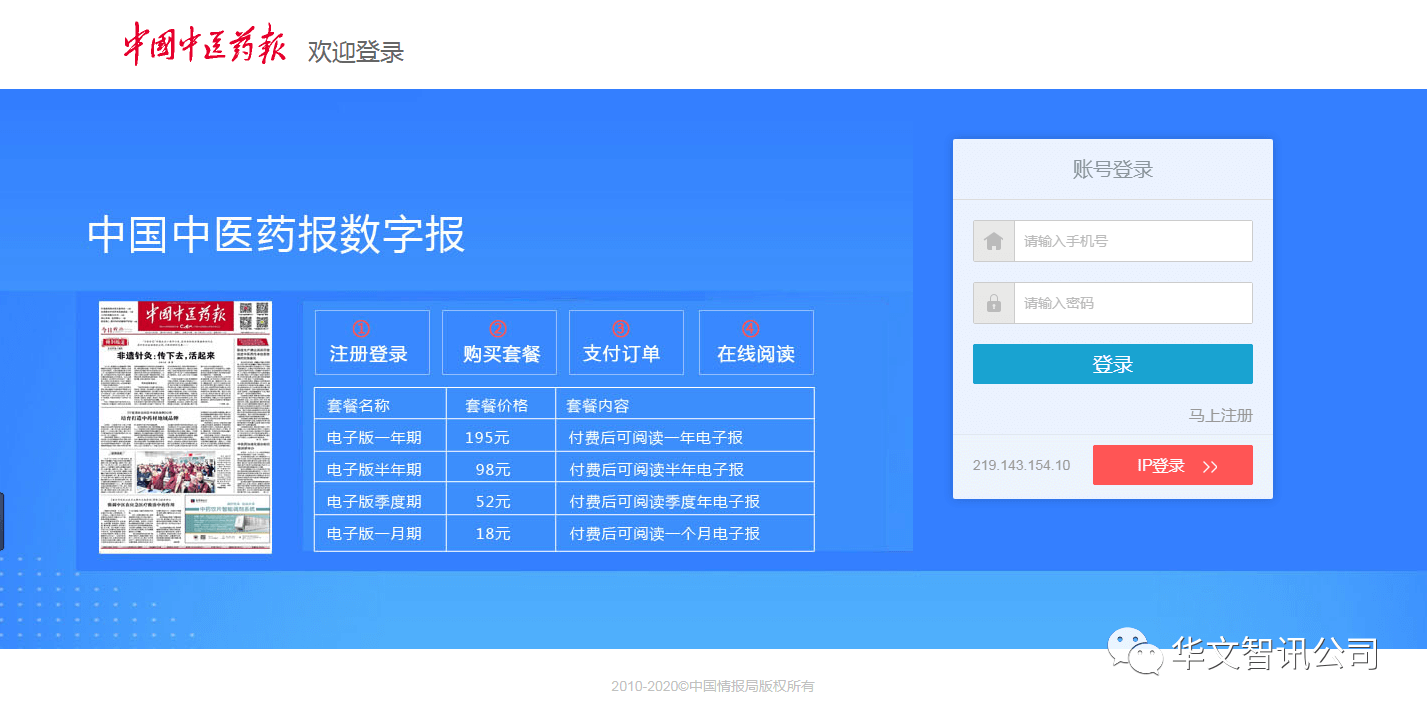
Task: Click the 中国中医药报数字报 title
Action: click(276, 235)
